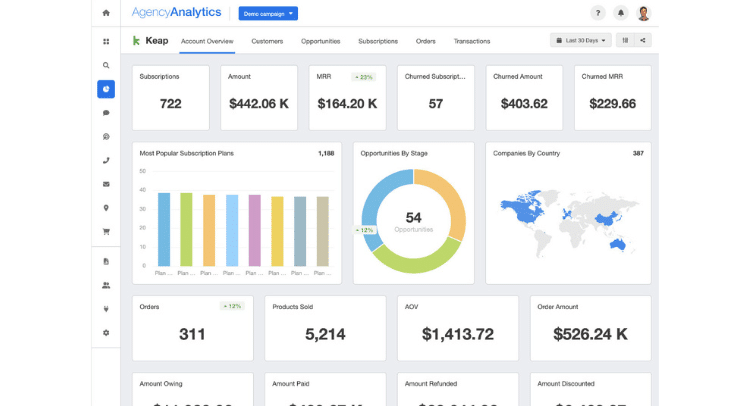Click the yellow bar in the plans chart
Screen dimensions: 750x406
click(x=277, y=231)
